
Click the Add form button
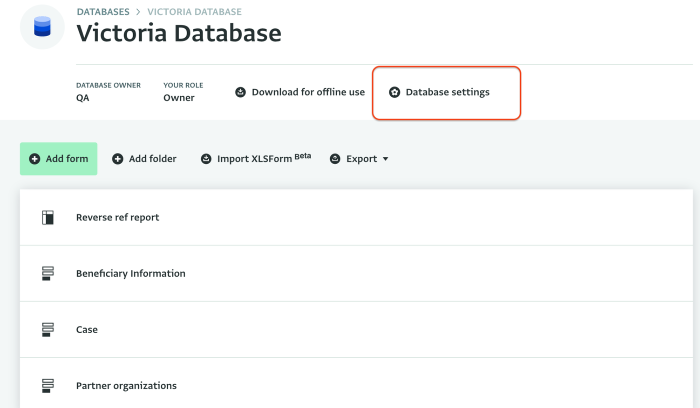[58, 159]
